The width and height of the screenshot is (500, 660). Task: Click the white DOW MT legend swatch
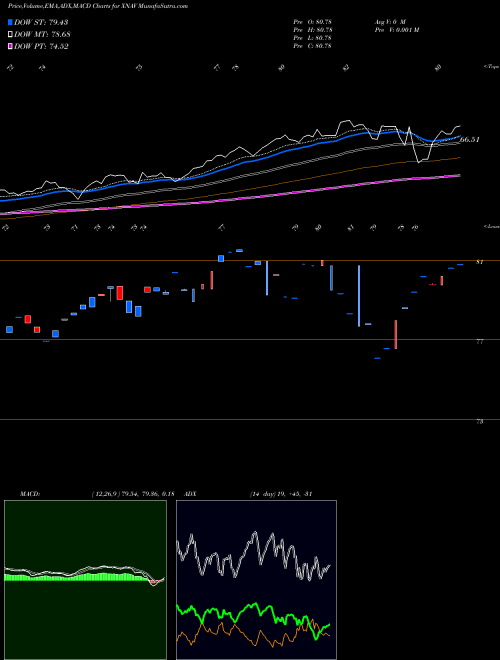pos(11,35)
